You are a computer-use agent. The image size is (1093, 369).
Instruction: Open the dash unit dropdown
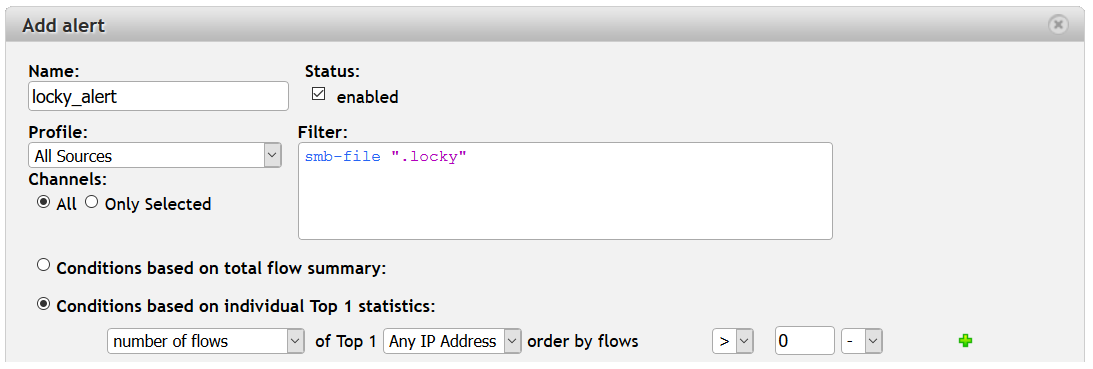click(862, 341)
